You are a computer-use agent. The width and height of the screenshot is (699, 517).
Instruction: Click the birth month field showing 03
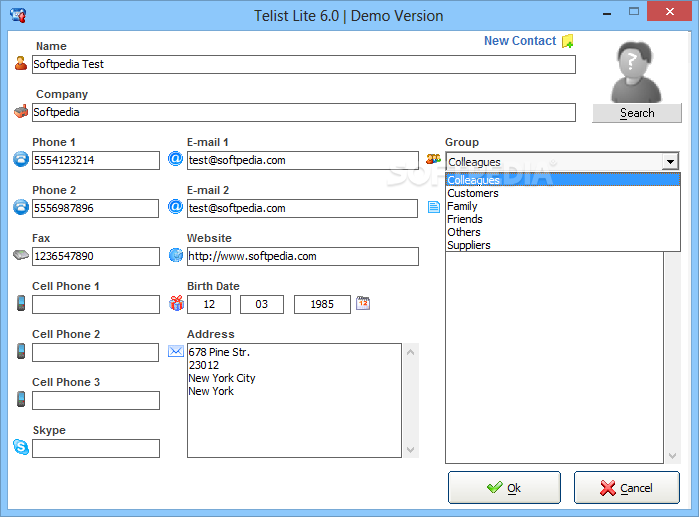pyautogui.click(x=262, y=304)
